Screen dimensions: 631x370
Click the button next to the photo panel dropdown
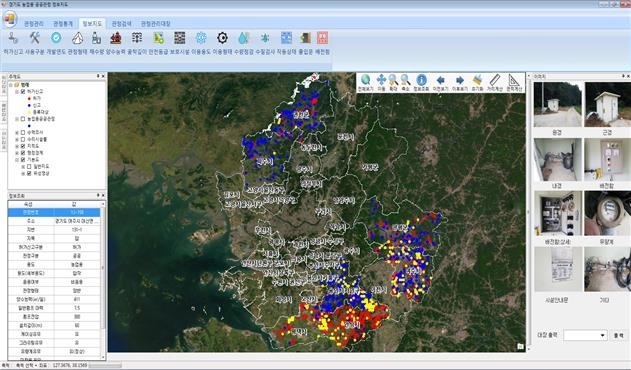tap(619, 335)
